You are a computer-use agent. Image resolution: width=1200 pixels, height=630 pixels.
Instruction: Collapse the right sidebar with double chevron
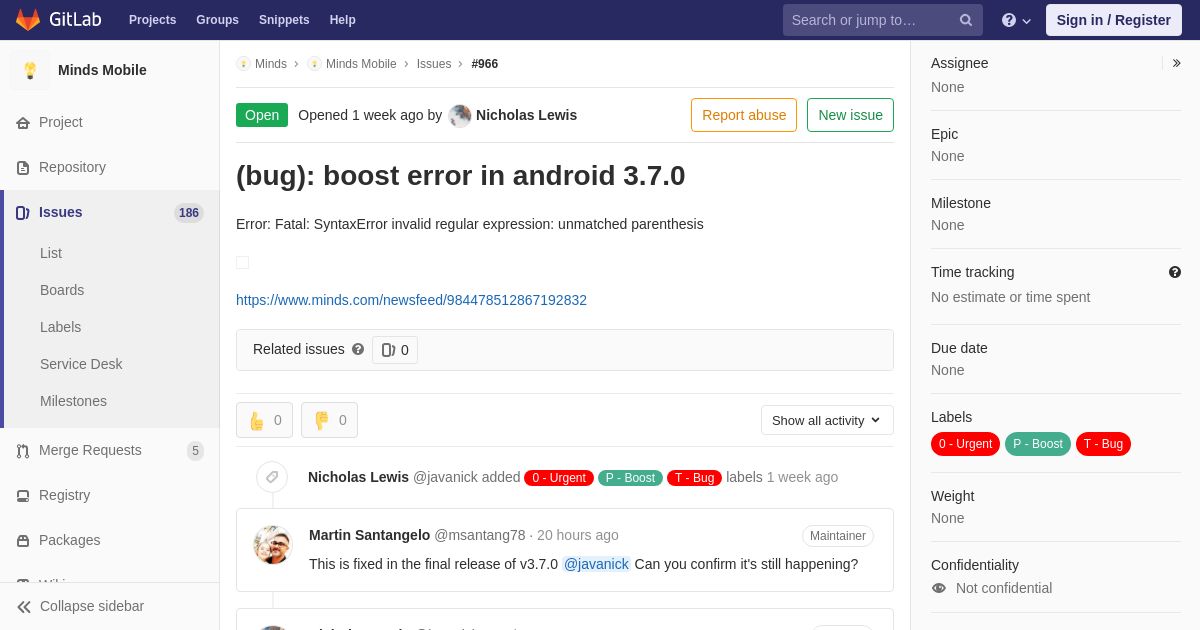coord(1176,63)
